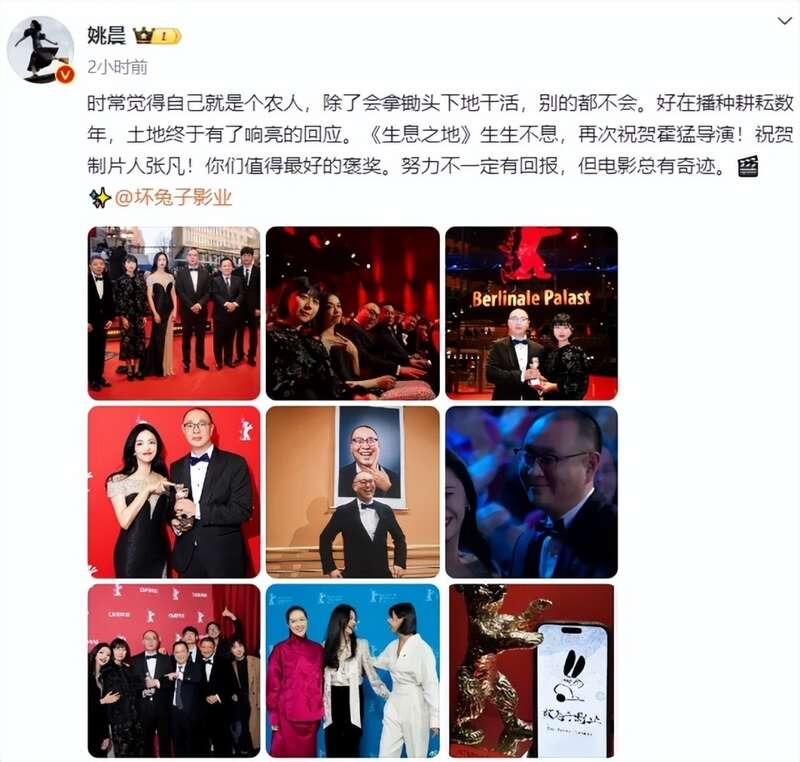This screenshot has height=762, width=800.
Task: Click the post text mentioning 《生息之地》
Action: 440,135
